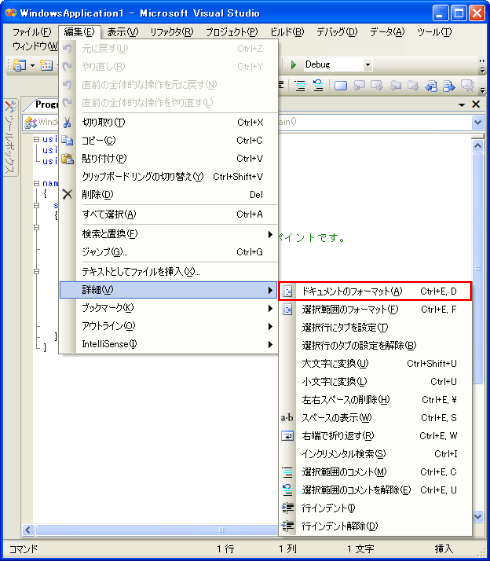
Task: Choose すべて選択(A) from the Edit menu
Action: click(x=168, y=214)
